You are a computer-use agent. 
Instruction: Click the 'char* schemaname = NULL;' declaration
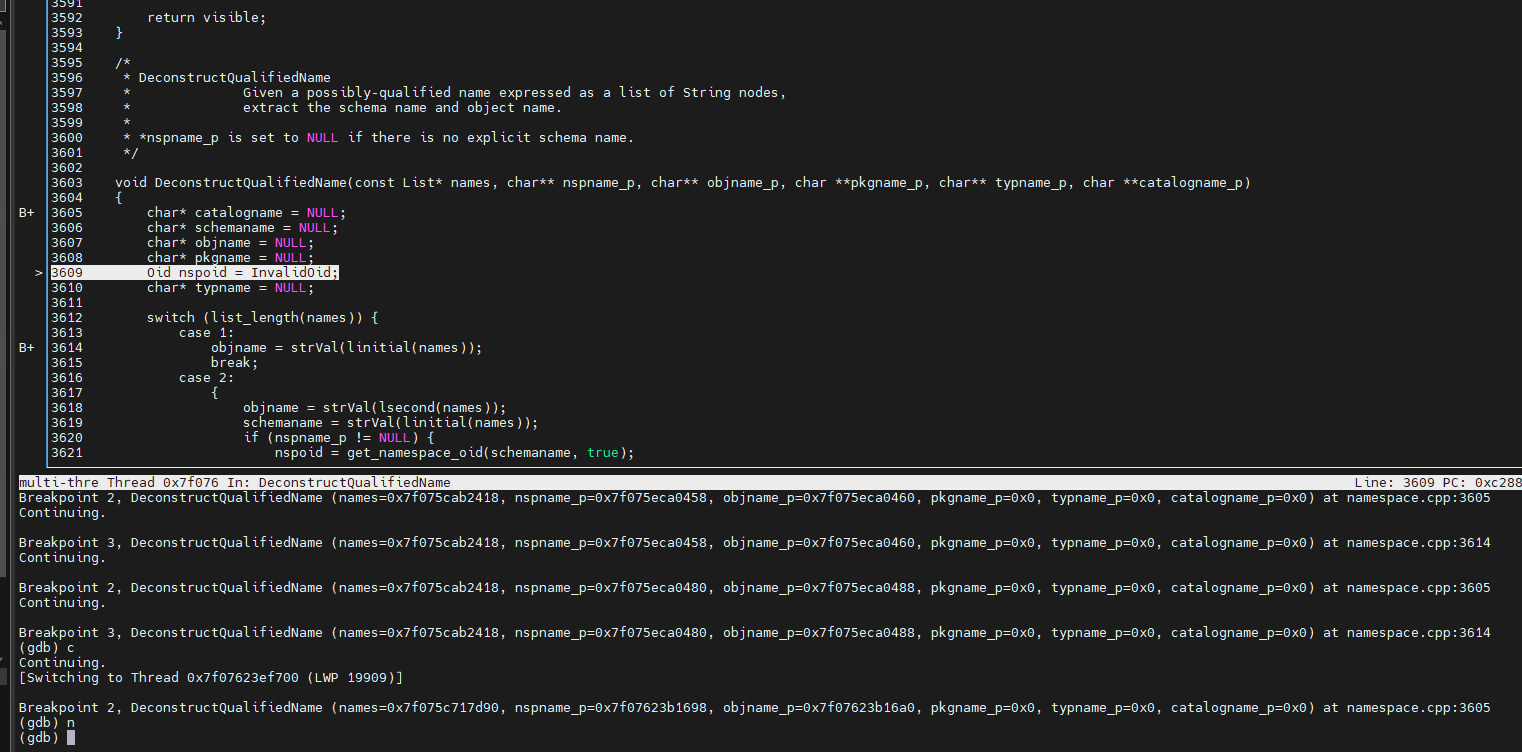(x=243, y=228)
